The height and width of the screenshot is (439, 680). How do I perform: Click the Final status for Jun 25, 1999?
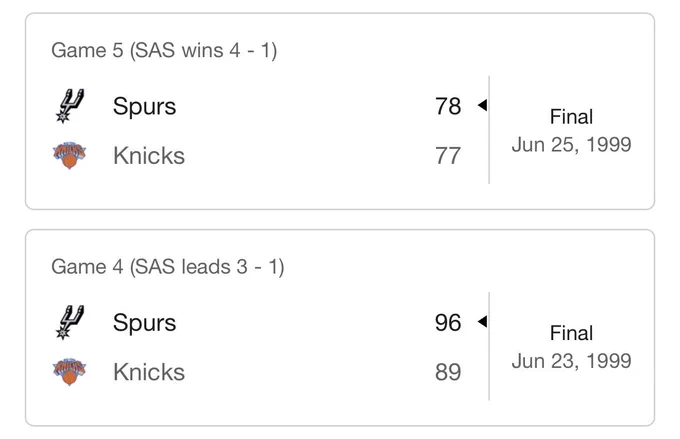pyautogui.click(x=571, y=117)
